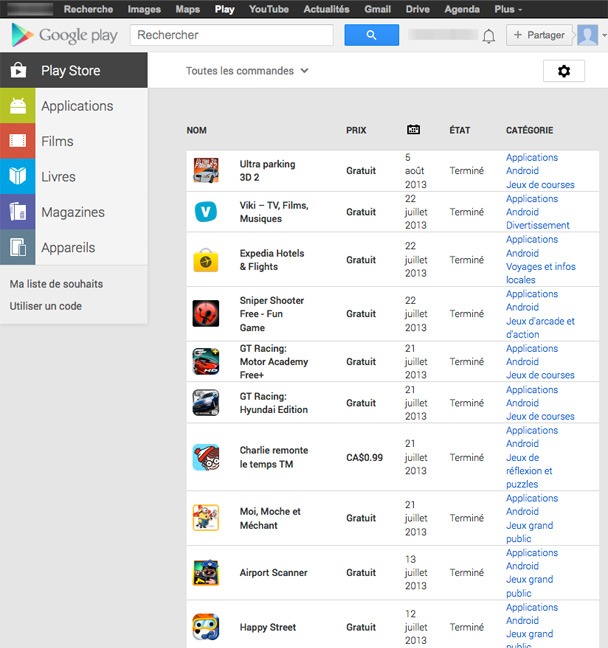This screenshot has width=608, height=648.
Task: Click the Play Store shopping bag icon
Action: (18, 70)
